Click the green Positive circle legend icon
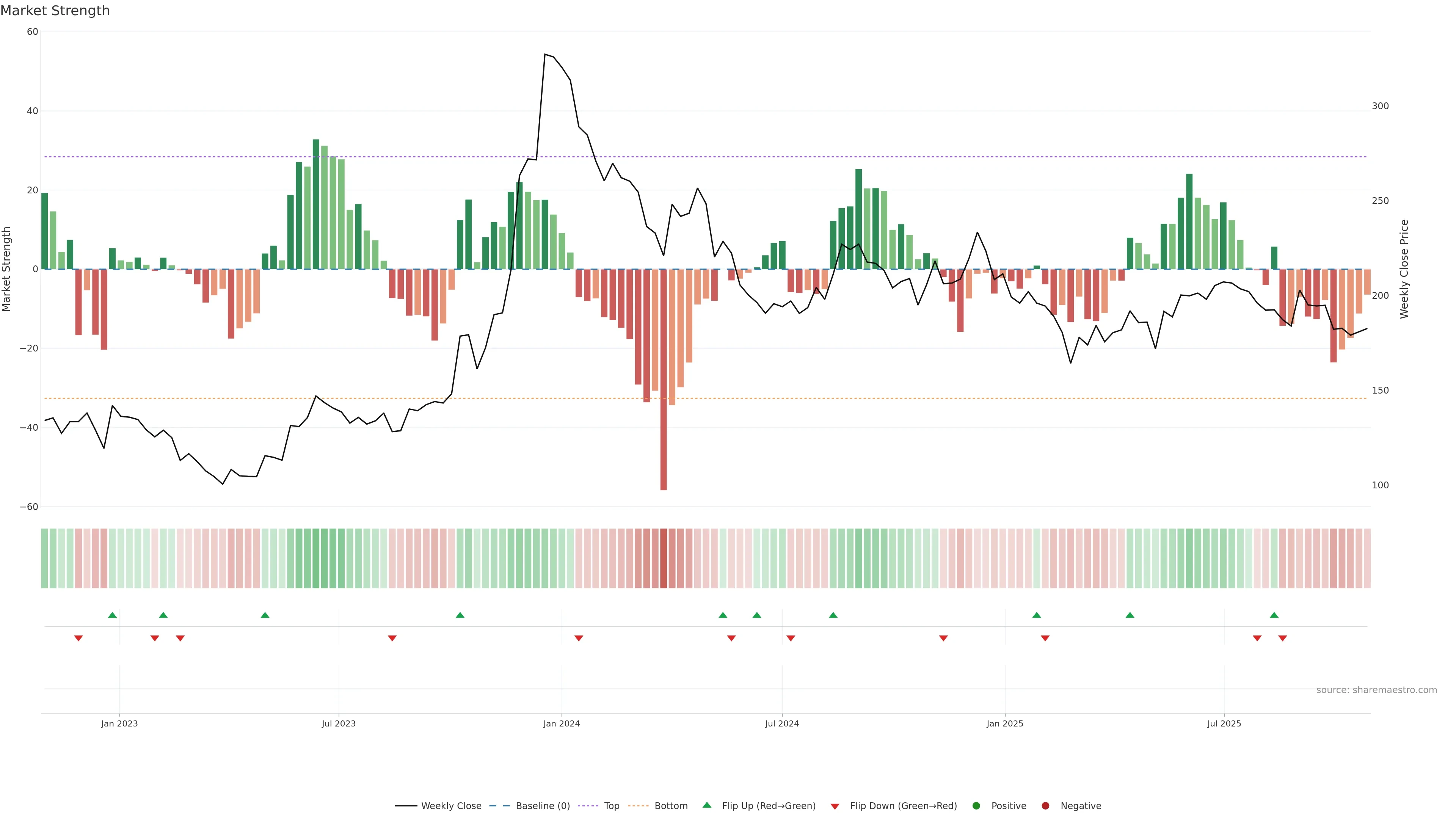 [x=976, y=805]
